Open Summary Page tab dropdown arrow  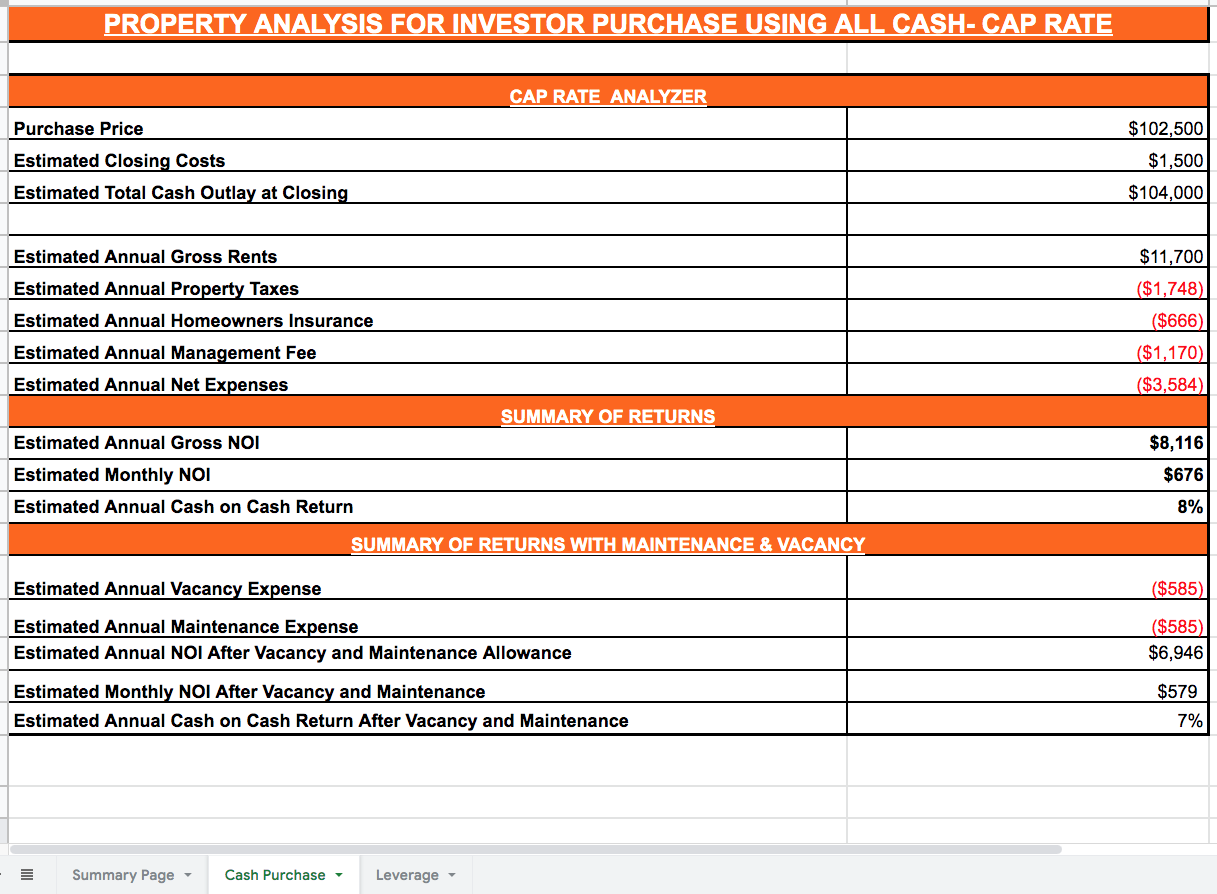tap(187, 875)
